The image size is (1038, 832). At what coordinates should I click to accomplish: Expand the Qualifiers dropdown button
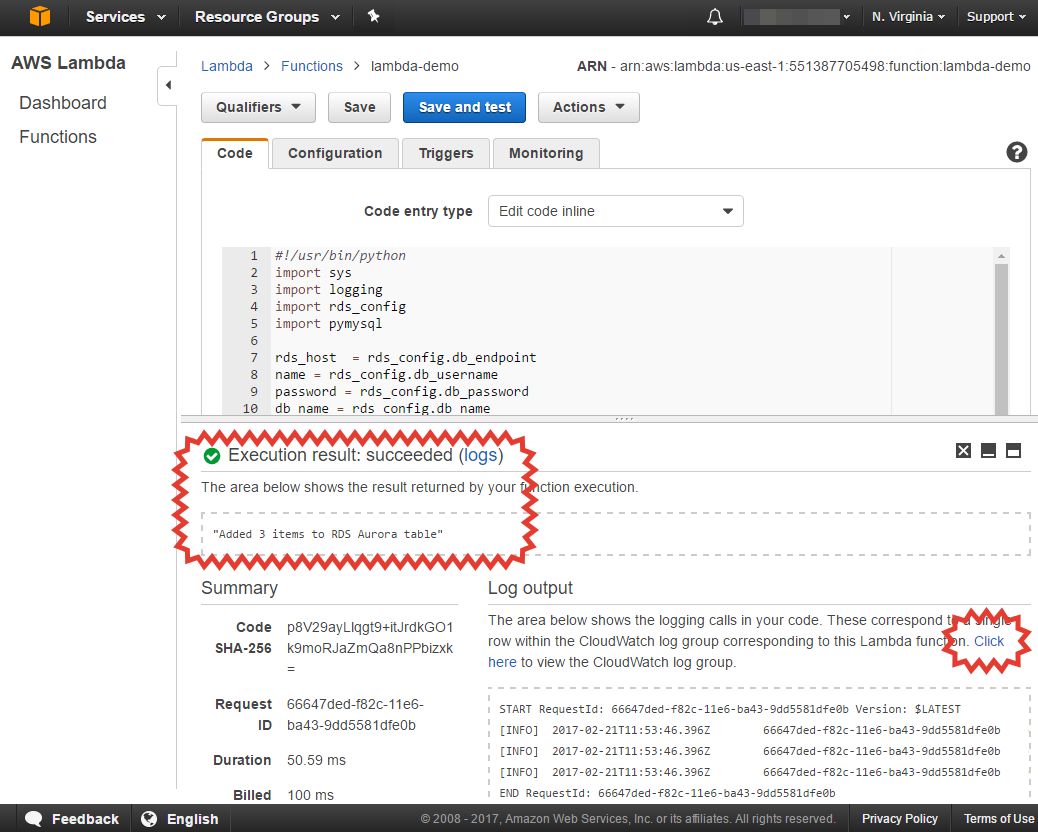(258, 107)
